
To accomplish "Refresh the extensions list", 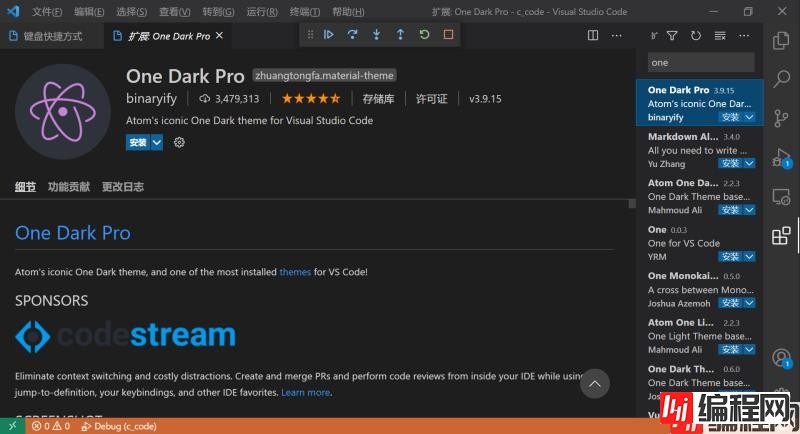I will click(697, 35).
